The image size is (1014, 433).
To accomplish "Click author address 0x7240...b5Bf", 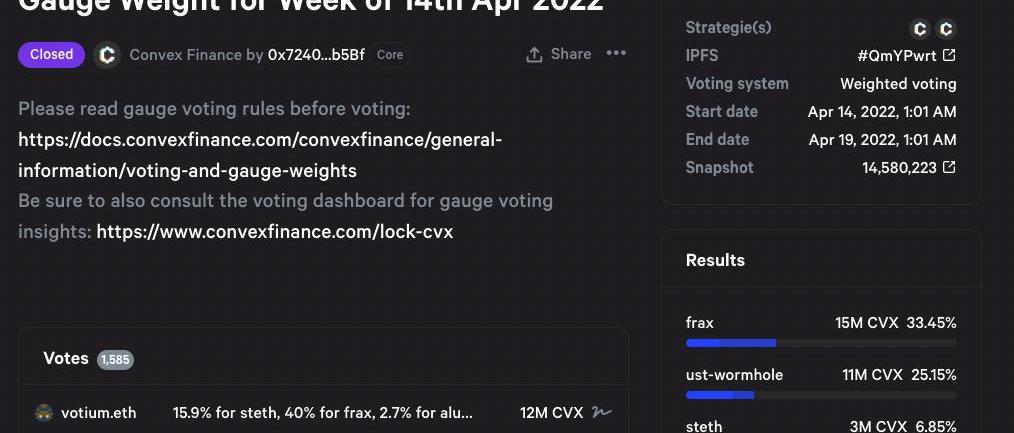I will tap(316, 54).
